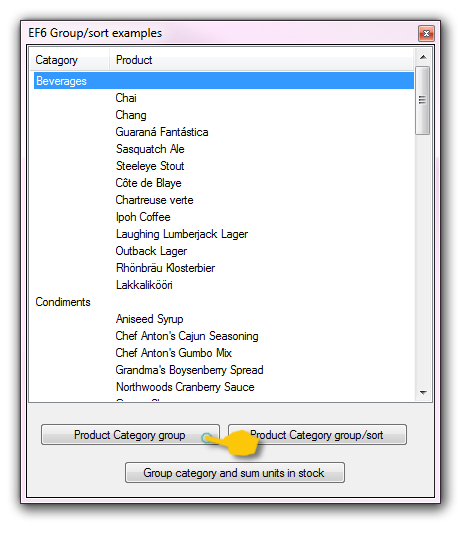The width and height of the screenshot is (459, 533).
Task: Select the Condiments category row
Action: [x=224, y=302]
